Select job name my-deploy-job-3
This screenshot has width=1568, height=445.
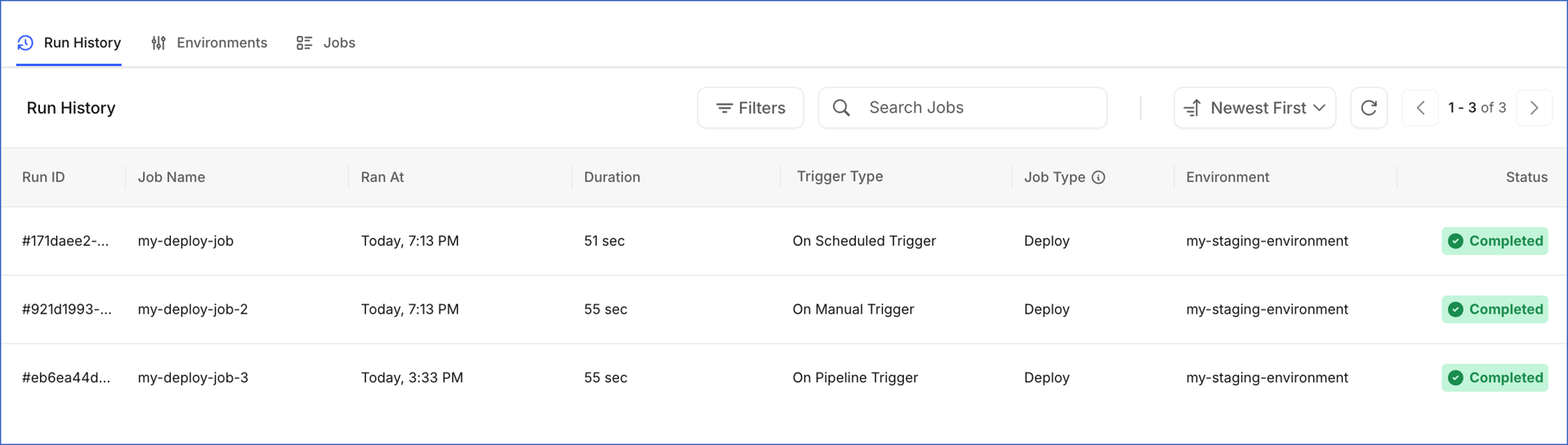[193, 378]
